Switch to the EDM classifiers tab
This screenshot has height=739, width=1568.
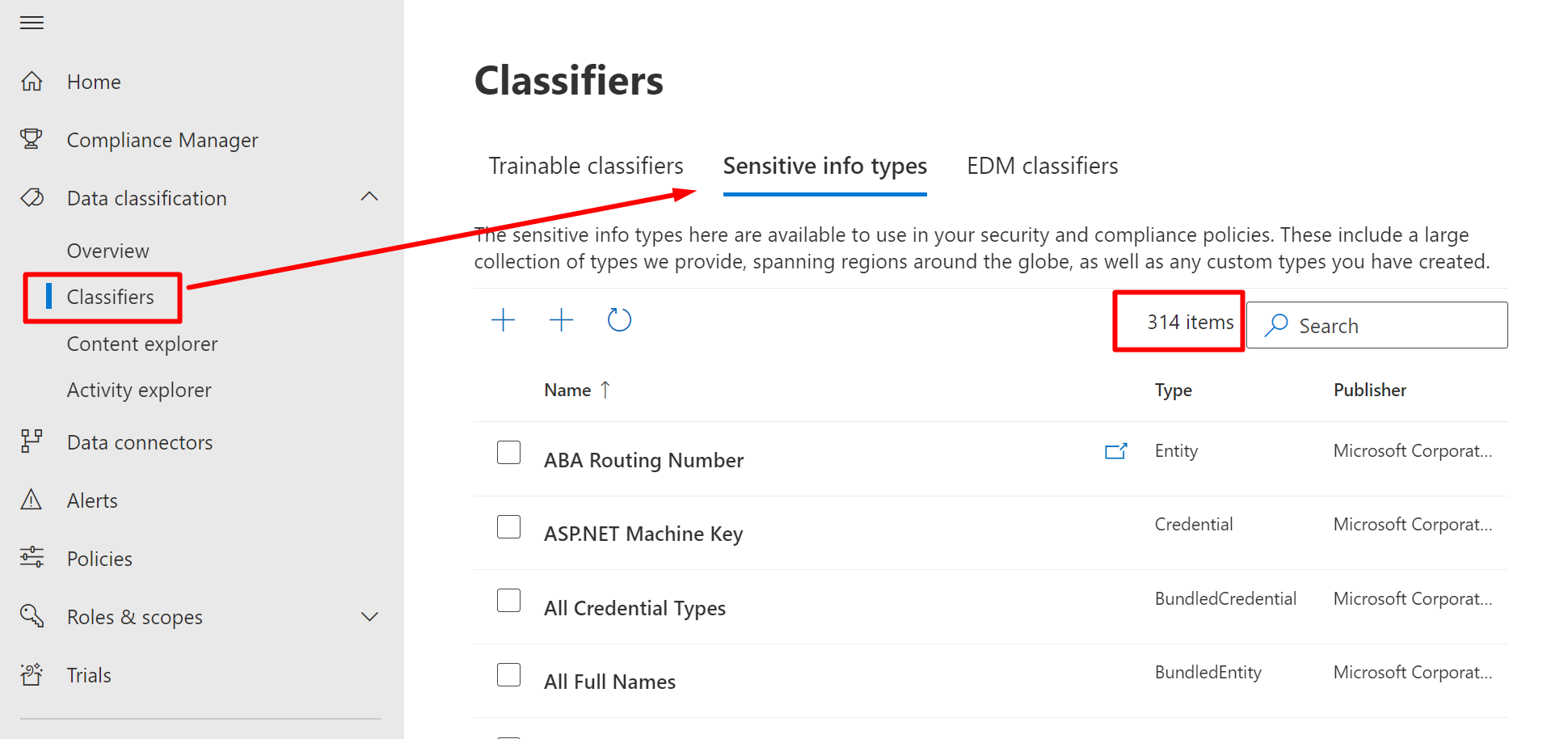coord(1042,166)
